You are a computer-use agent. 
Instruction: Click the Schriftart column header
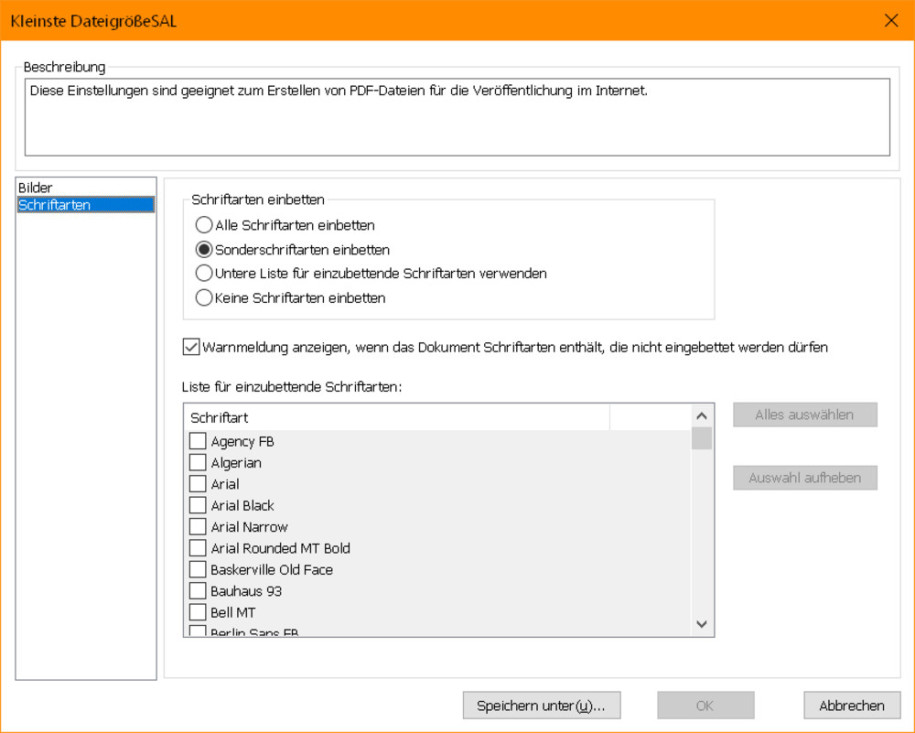click(x=397, y=417)
